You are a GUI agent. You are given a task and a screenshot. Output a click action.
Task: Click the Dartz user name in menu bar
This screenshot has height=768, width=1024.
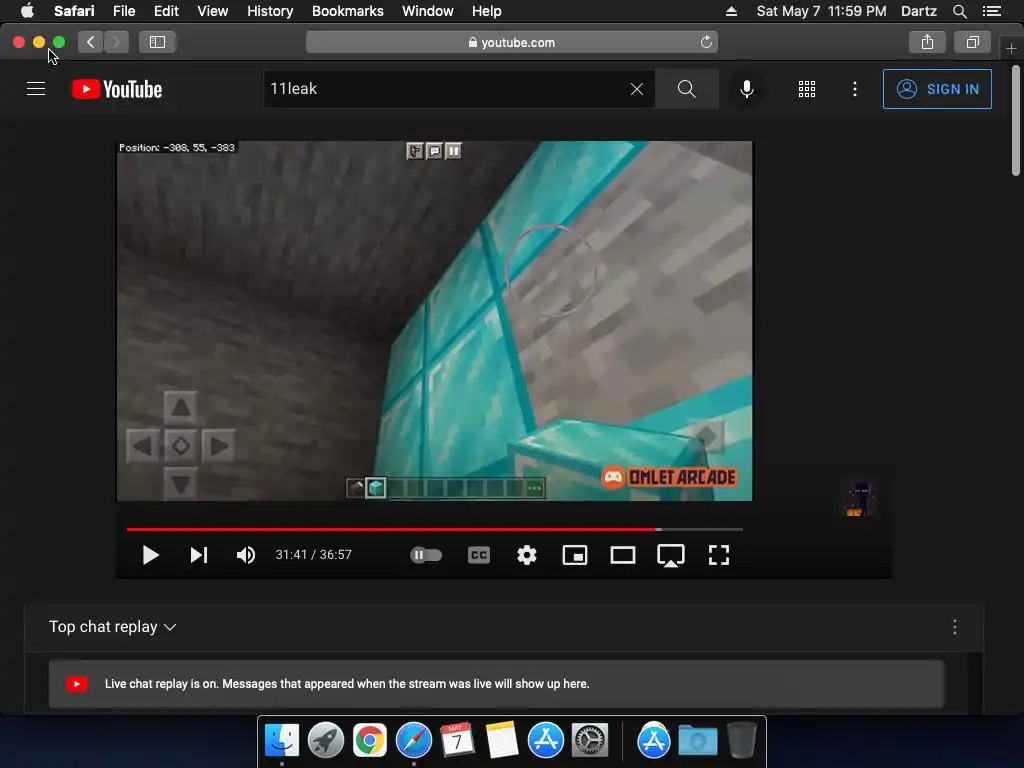918,11
